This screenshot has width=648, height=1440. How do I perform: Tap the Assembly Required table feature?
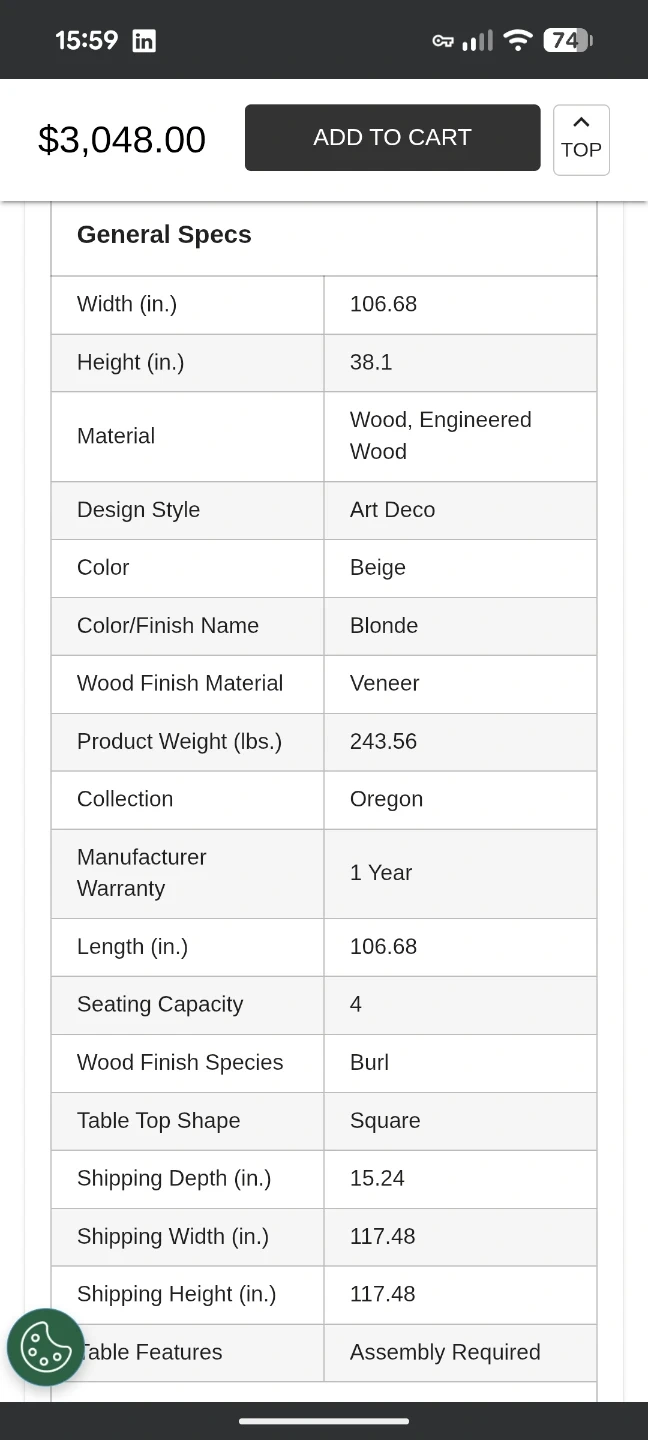click(x=445, y=1352)
